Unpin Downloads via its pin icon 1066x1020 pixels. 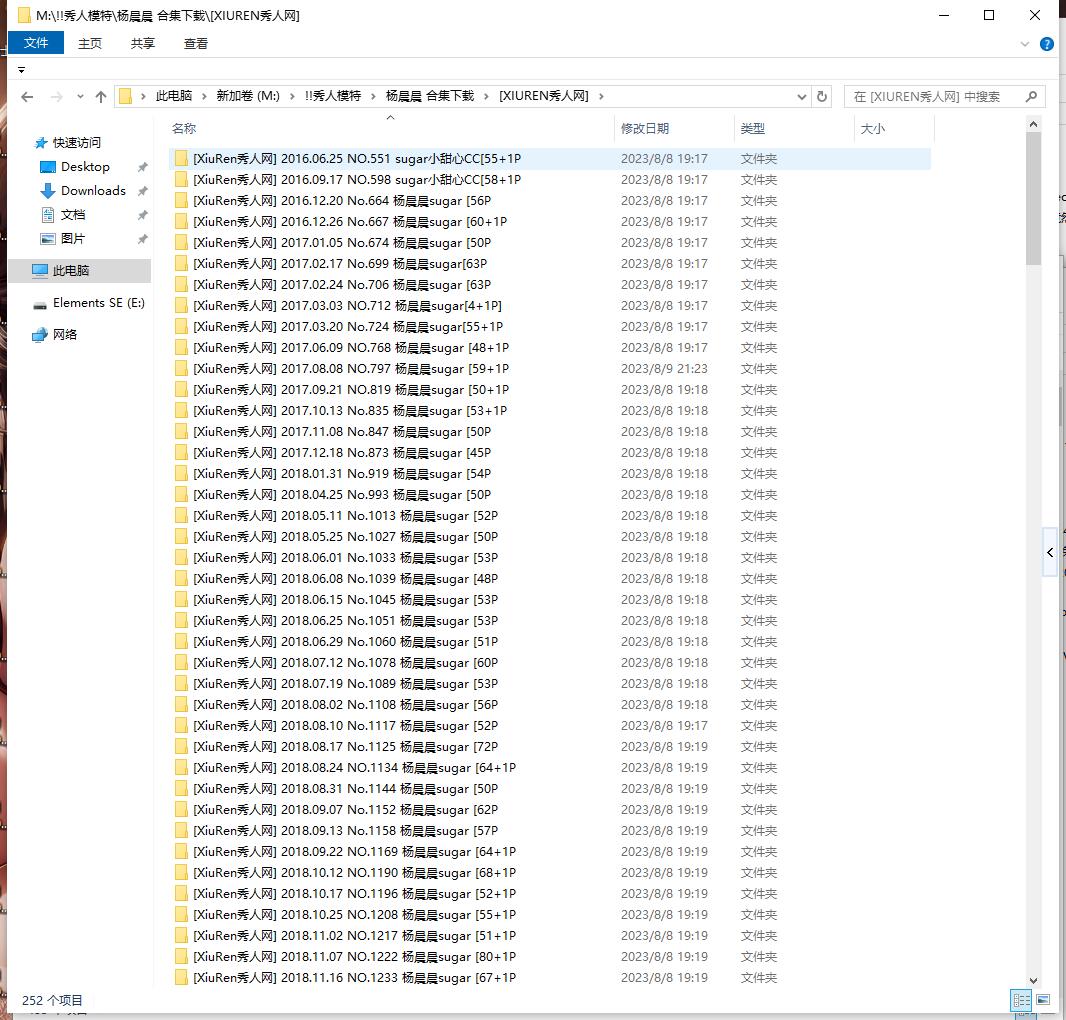142,191
